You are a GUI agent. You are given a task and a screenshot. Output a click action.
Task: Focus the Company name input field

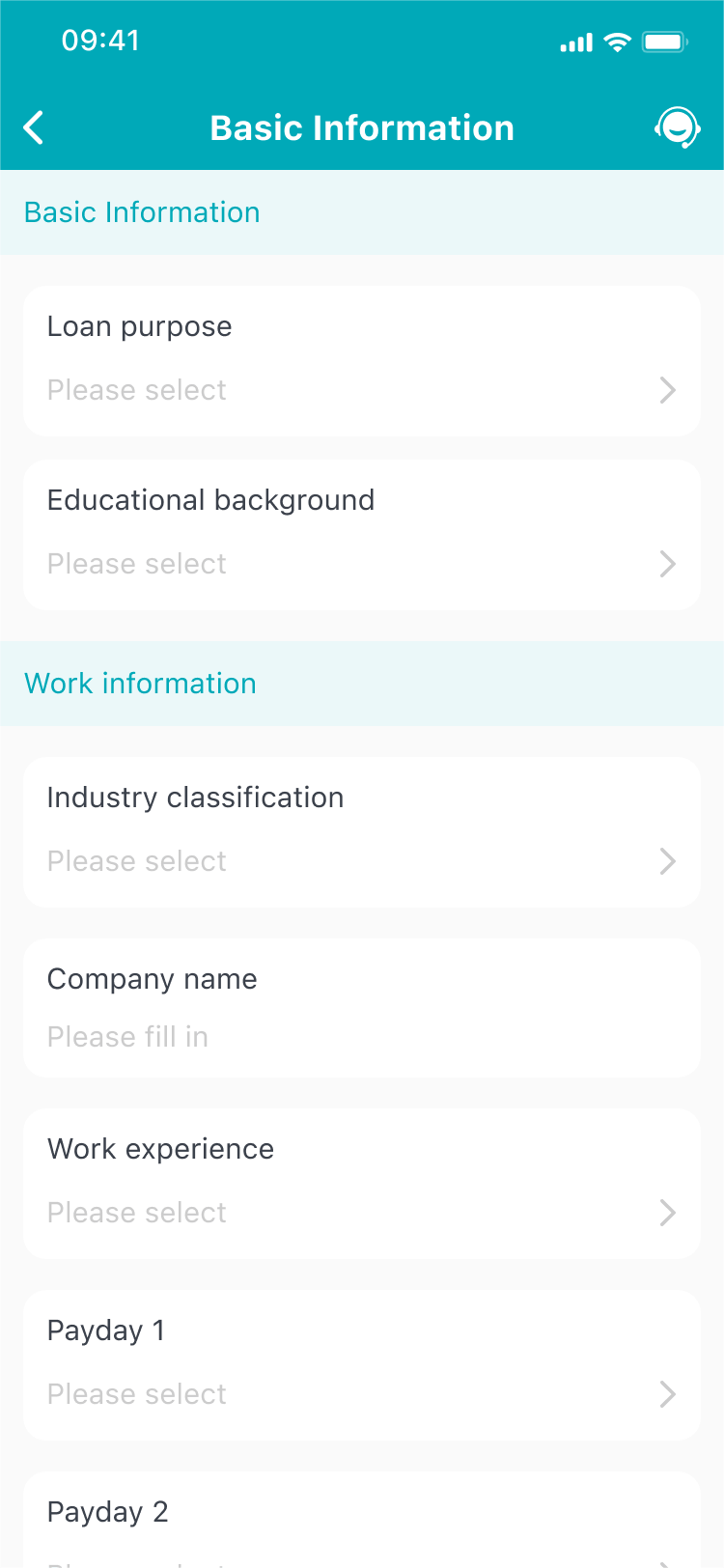point(362,1036)
